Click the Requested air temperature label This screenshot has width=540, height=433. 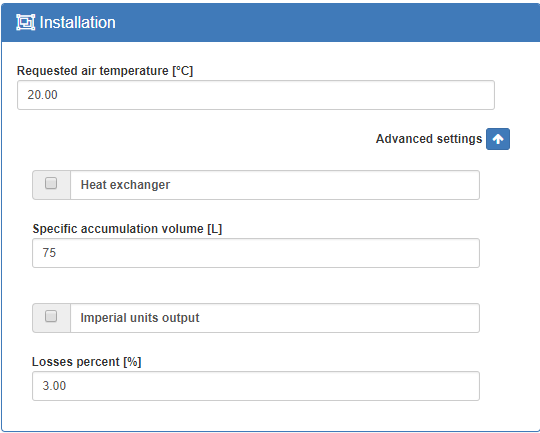point(105,71)
